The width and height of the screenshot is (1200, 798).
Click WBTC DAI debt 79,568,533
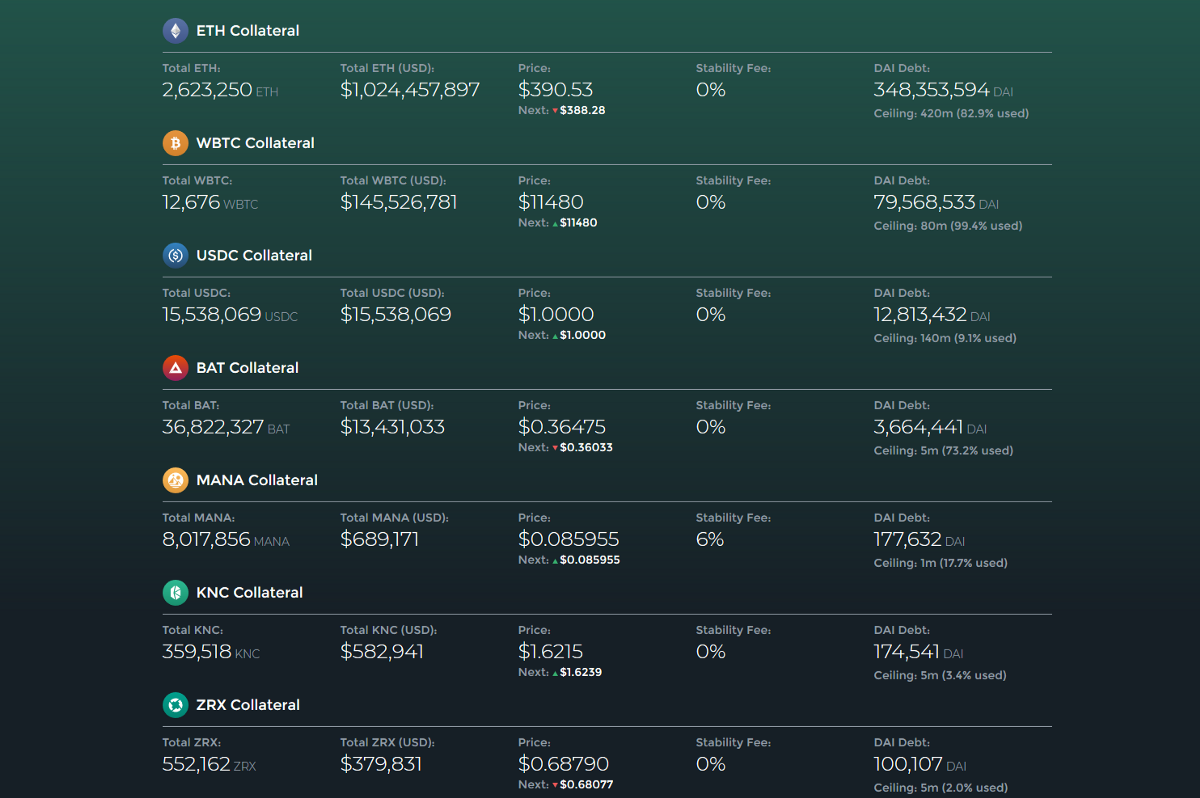point(924,202)
